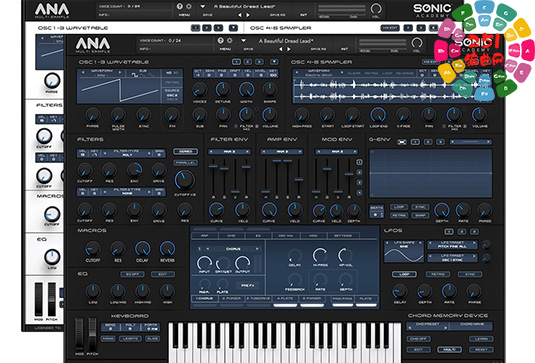Open help question mark icon in front ANA window
Screen dimensions: 535x363
tap(220, 41)
